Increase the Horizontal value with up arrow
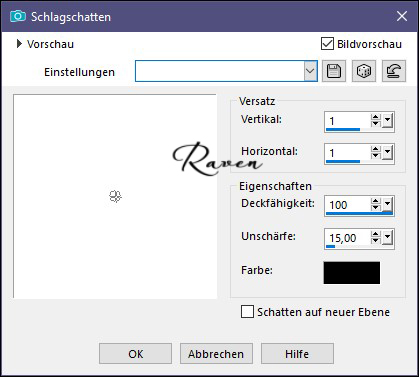 [x=376, y=150]
